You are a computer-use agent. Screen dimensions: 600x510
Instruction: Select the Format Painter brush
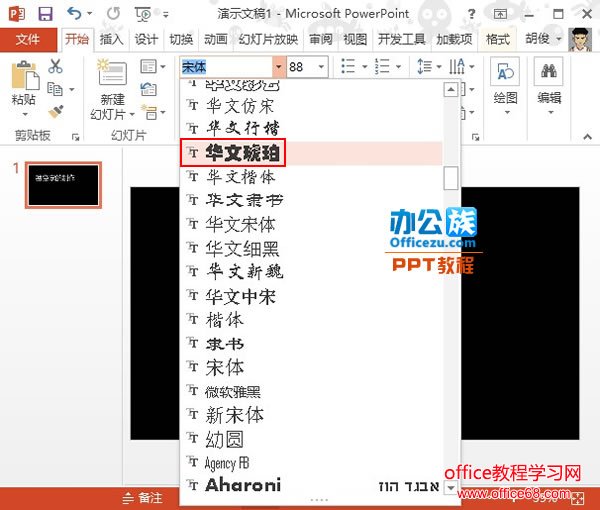pos(56,112)
